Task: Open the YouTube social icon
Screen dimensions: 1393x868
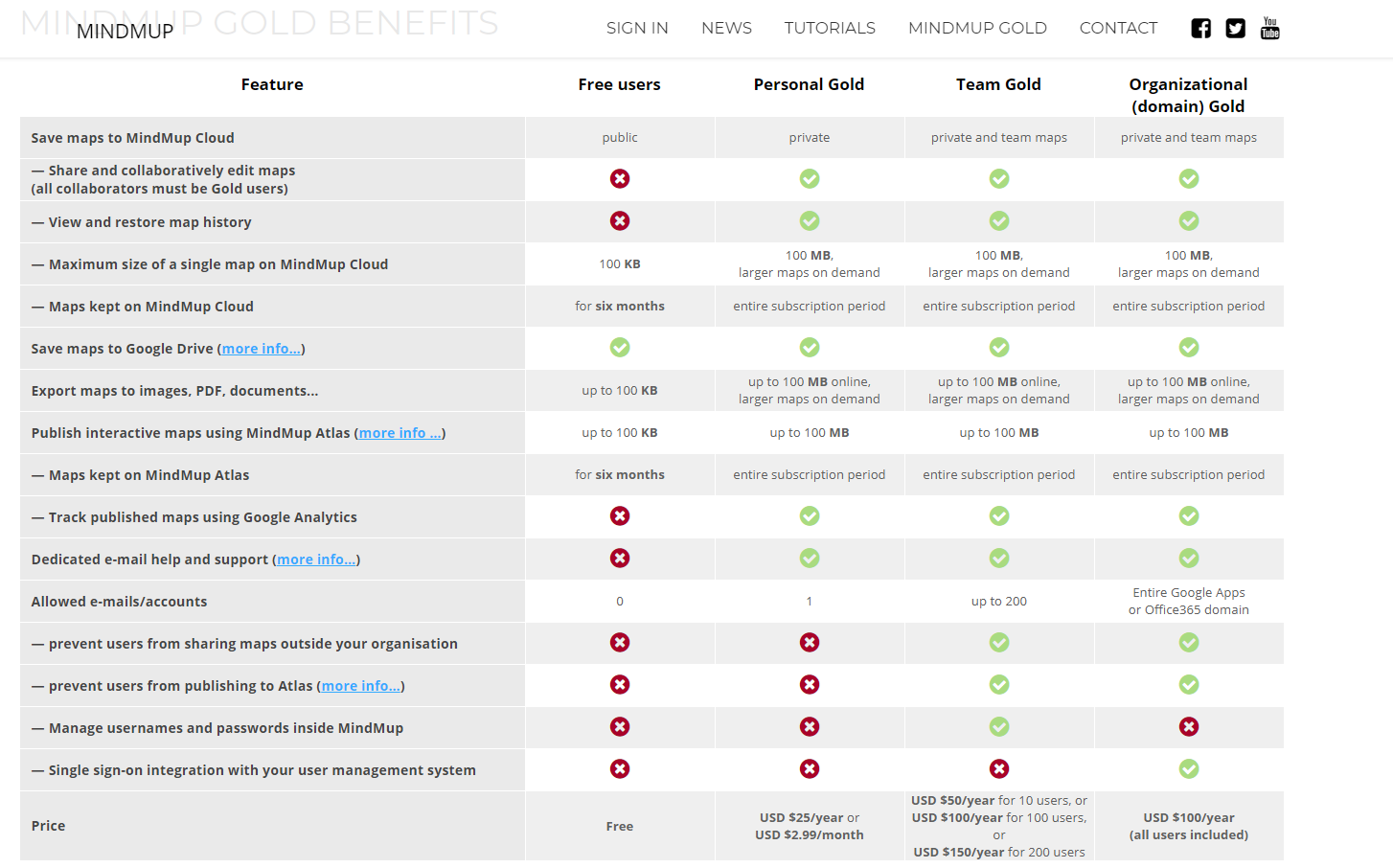Action: click(x=1270, y=28)
